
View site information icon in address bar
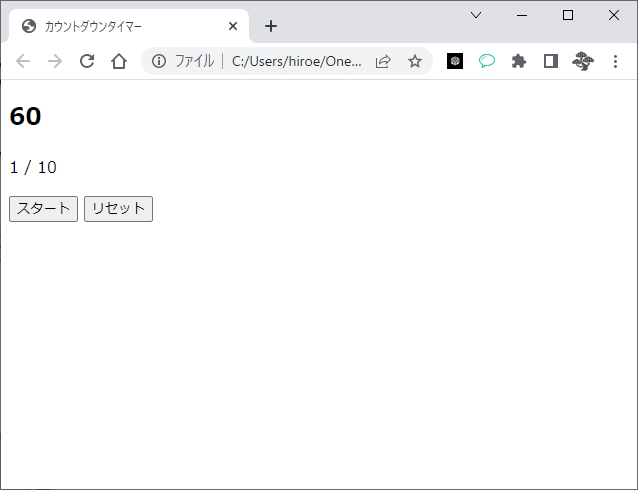(x=159, y=61)
